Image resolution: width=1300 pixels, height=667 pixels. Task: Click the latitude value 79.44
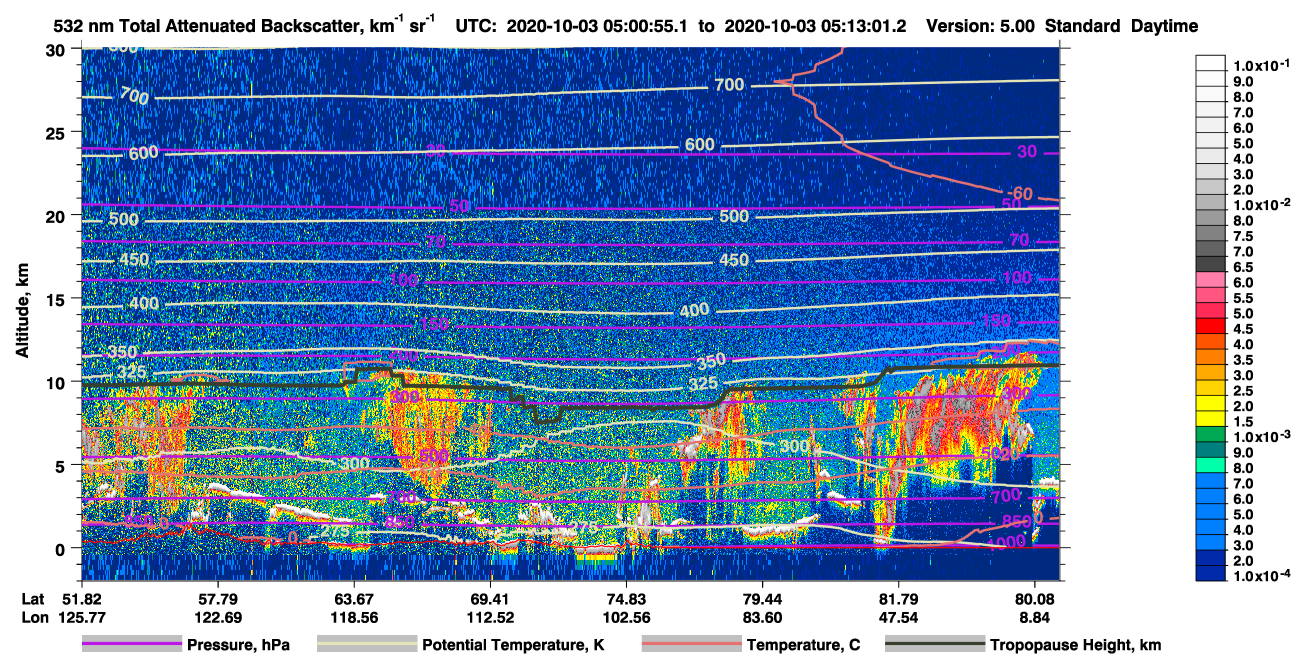[762, 598]
